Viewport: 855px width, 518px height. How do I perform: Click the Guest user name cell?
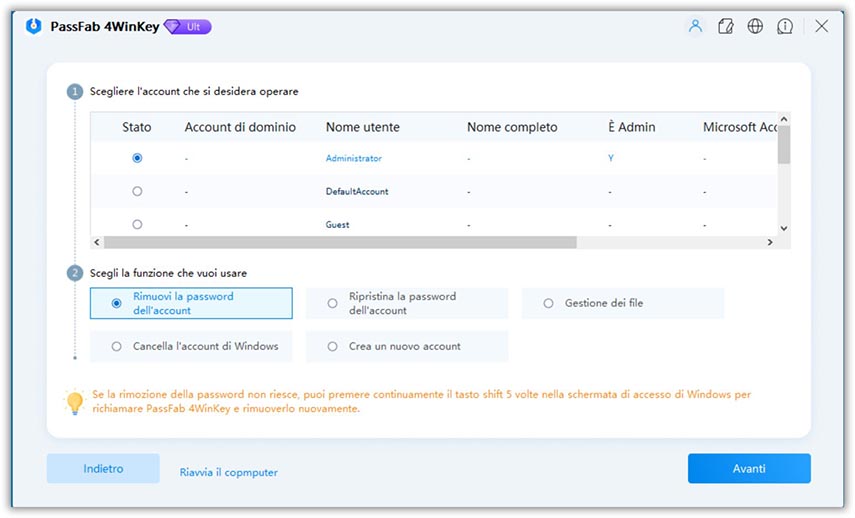coord(338,225)
